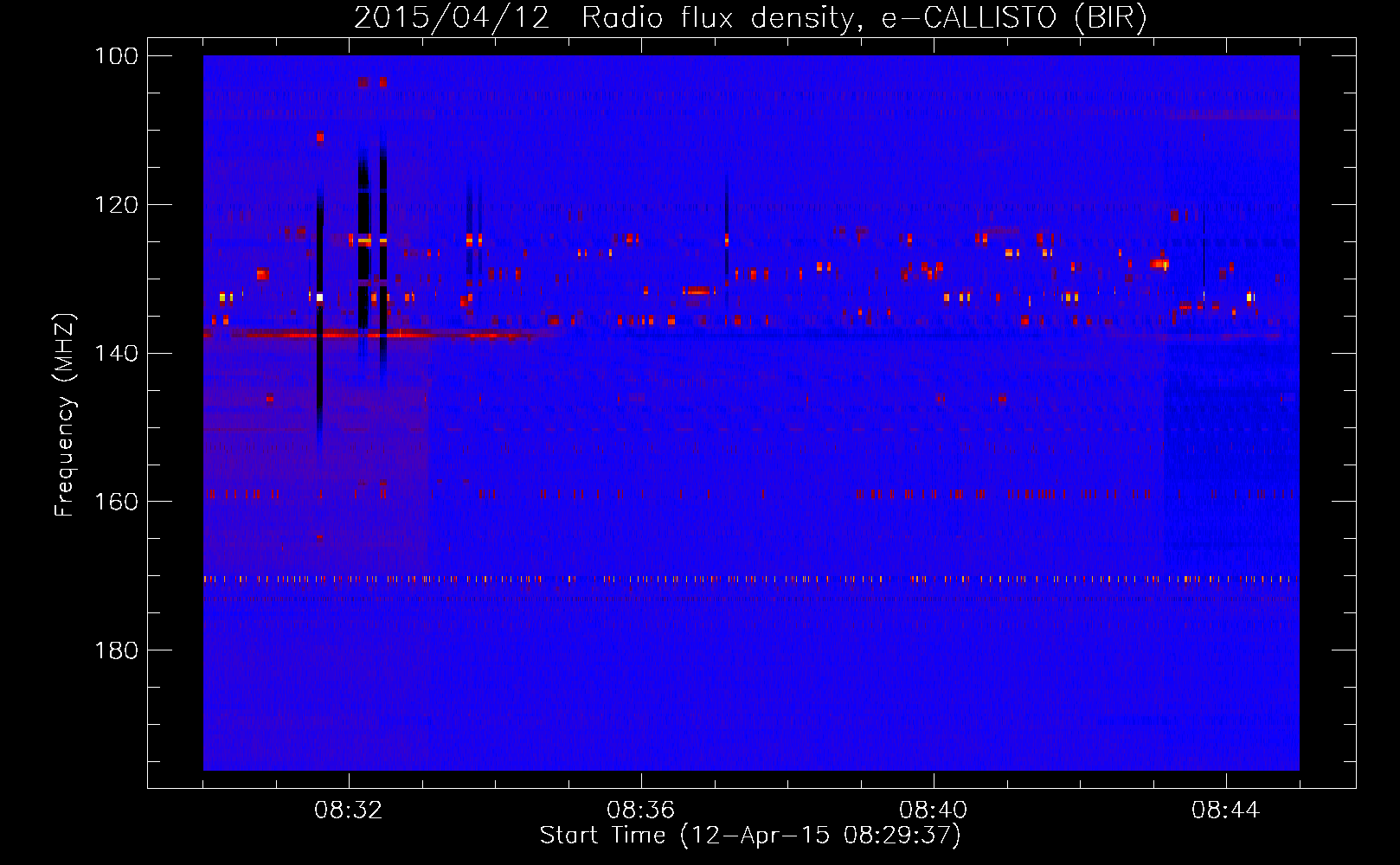Click the 160 frequency tick label

[117, 502]
